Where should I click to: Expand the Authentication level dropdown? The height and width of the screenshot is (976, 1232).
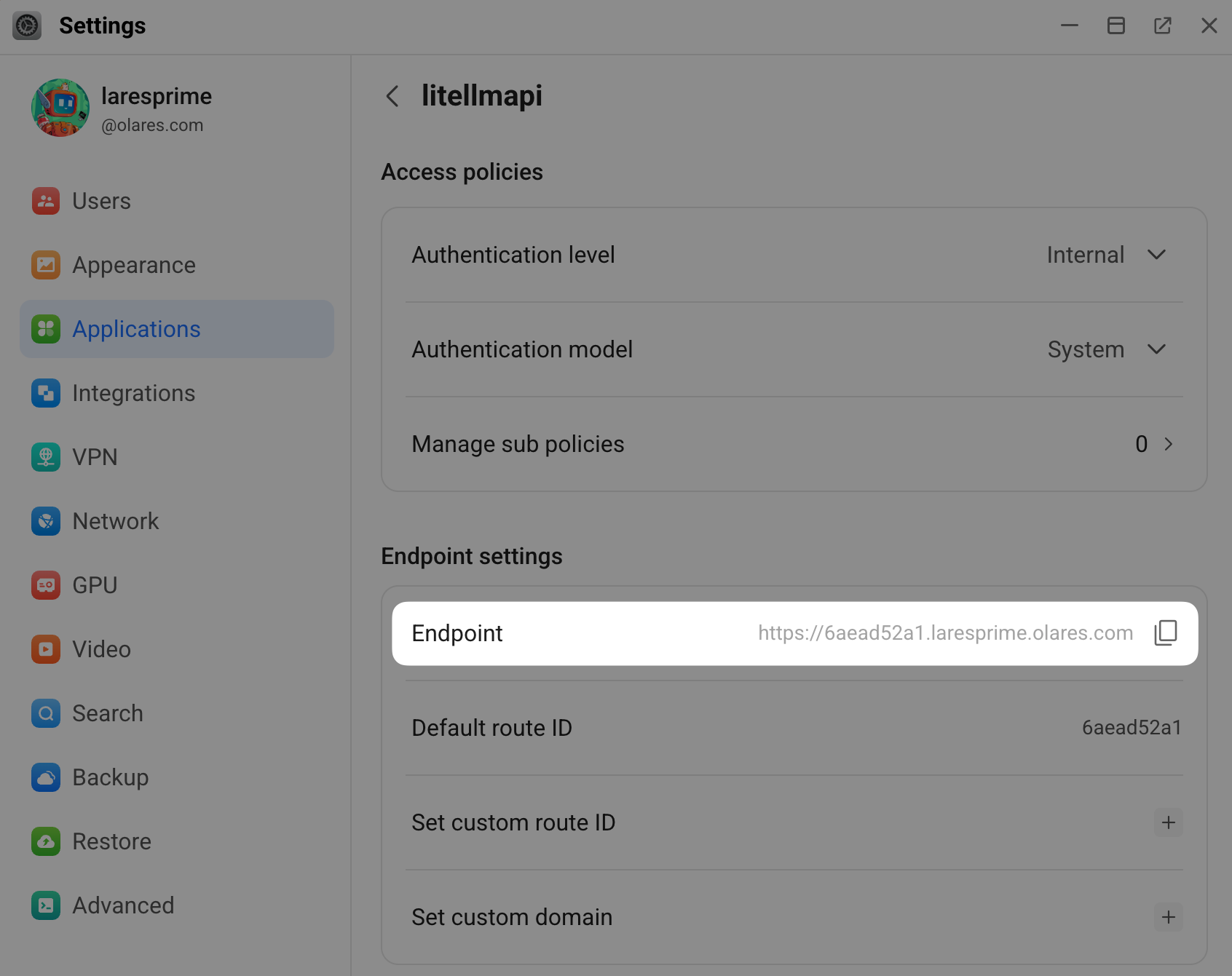(1156, 255)
